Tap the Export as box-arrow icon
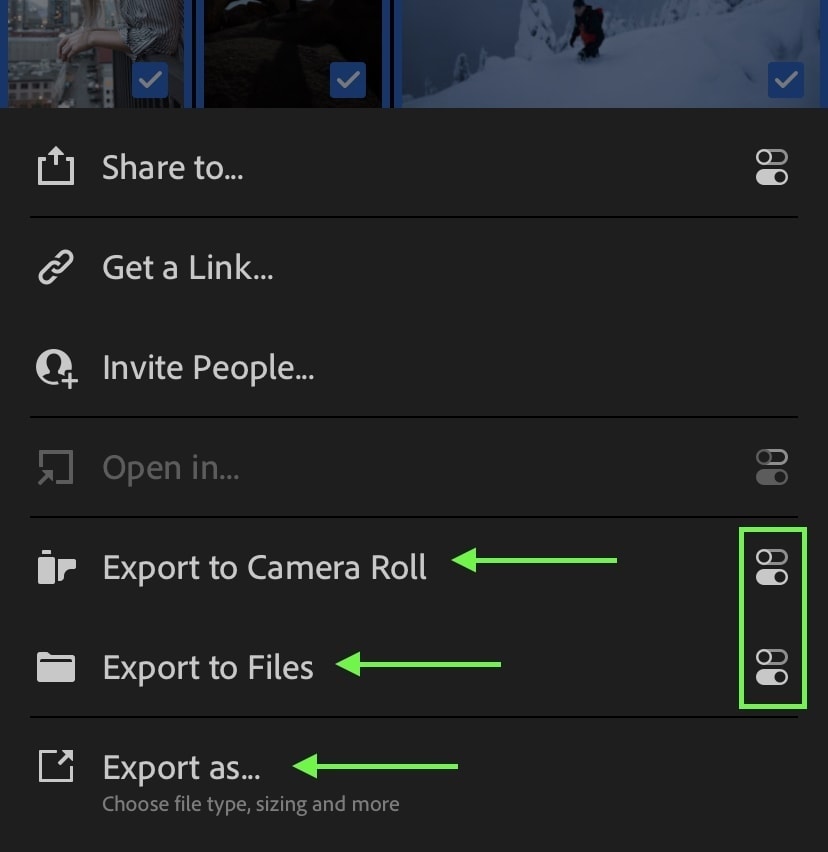 point(56,766)
